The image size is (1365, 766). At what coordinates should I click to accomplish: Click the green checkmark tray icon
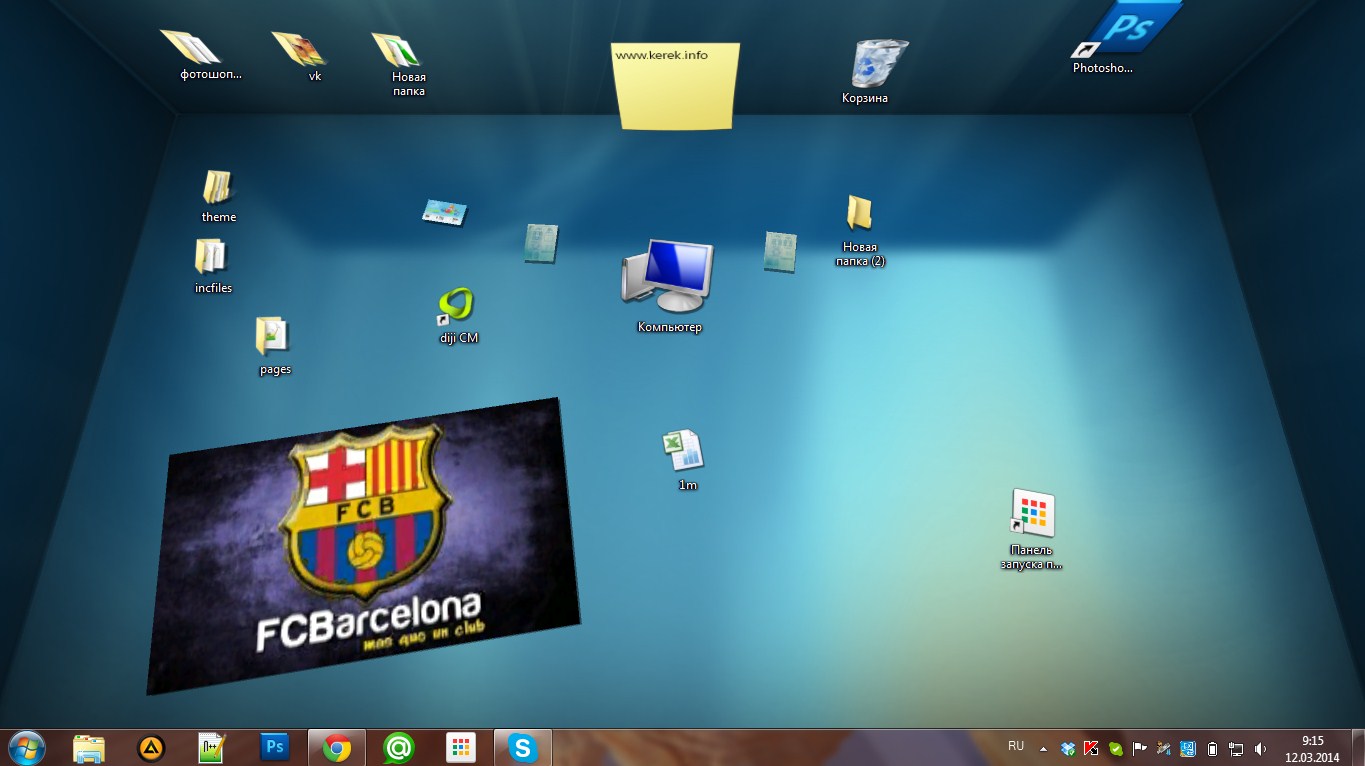(1116, 748)
